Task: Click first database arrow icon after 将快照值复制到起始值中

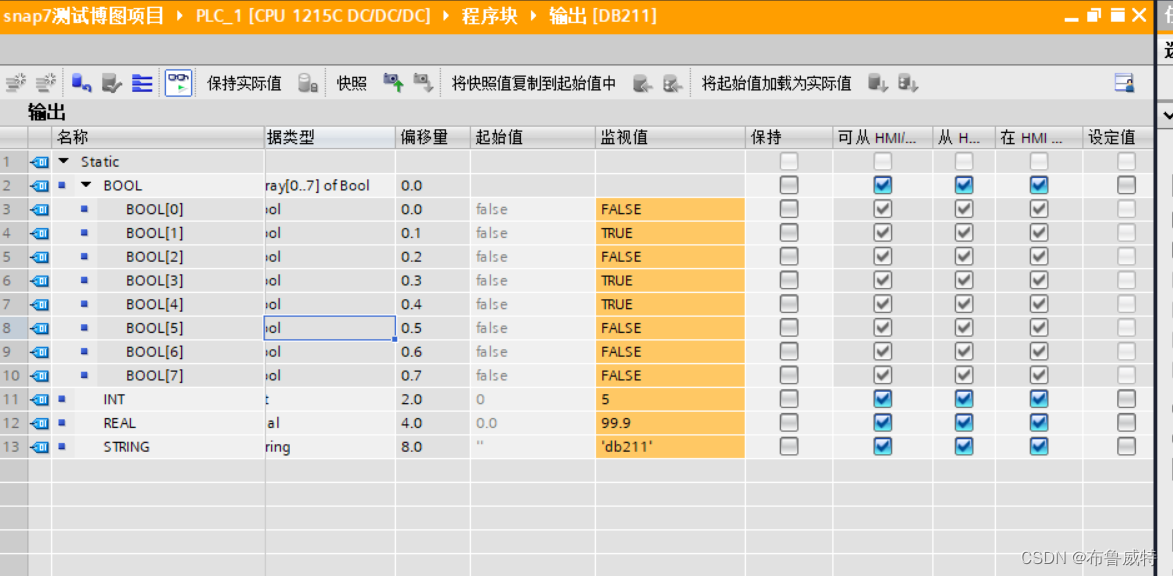Action: (x=643, y=84)
